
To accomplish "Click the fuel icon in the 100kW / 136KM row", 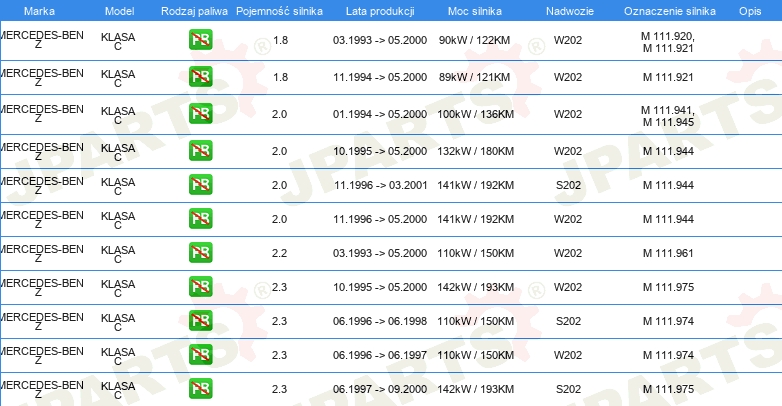I will [x=200, y=114].
